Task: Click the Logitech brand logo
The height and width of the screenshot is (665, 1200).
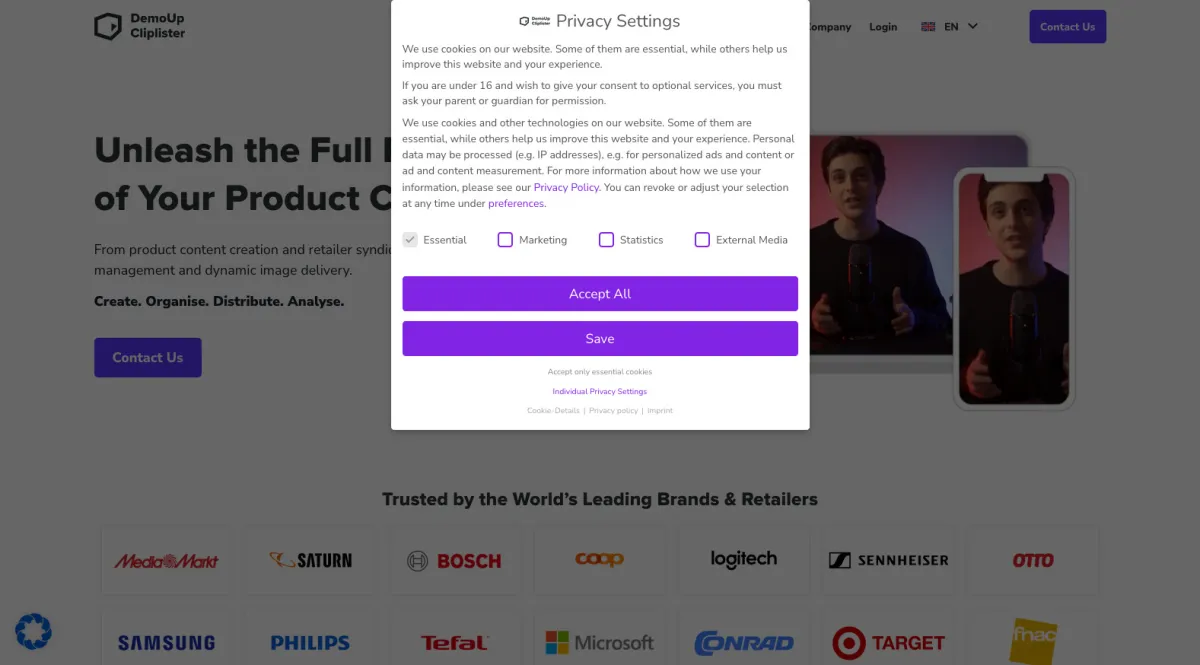Action: pyautogui.click(x=743, y=560)
